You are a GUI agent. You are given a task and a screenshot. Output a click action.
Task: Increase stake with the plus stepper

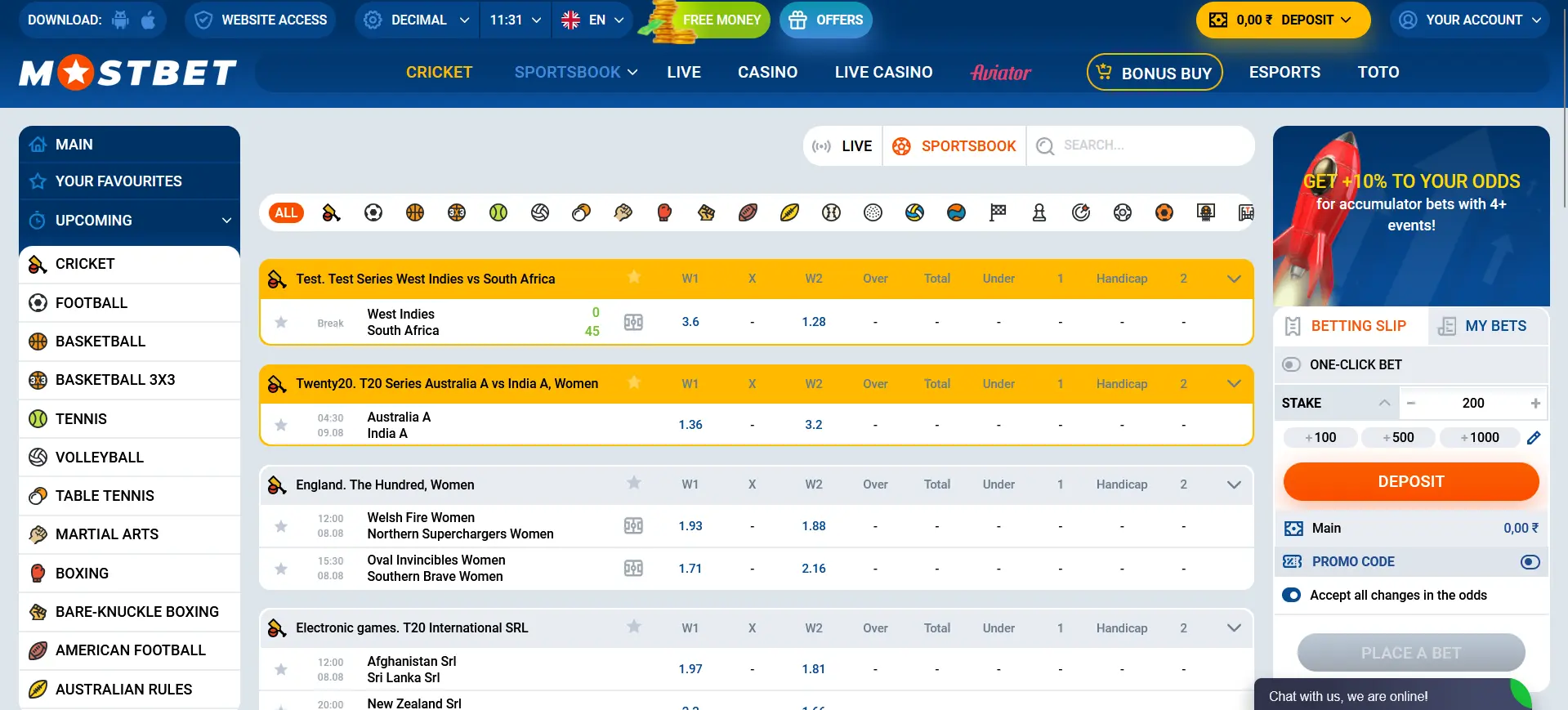(1535, 403)
